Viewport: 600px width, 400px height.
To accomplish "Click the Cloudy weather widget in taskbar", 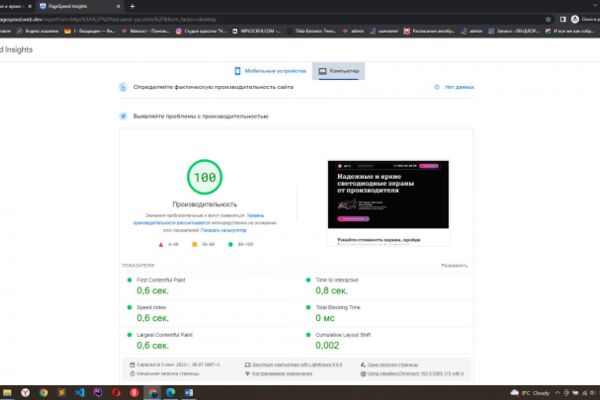I will [530, 393].
